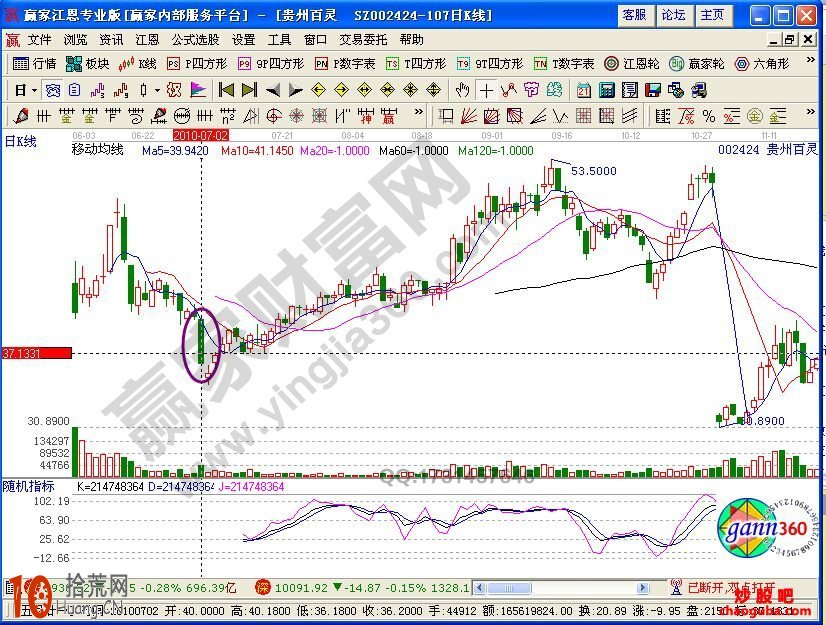Viewport: 826px width, 625px height.
Task: Click the colored flag icon
Action: click(198, 91)
